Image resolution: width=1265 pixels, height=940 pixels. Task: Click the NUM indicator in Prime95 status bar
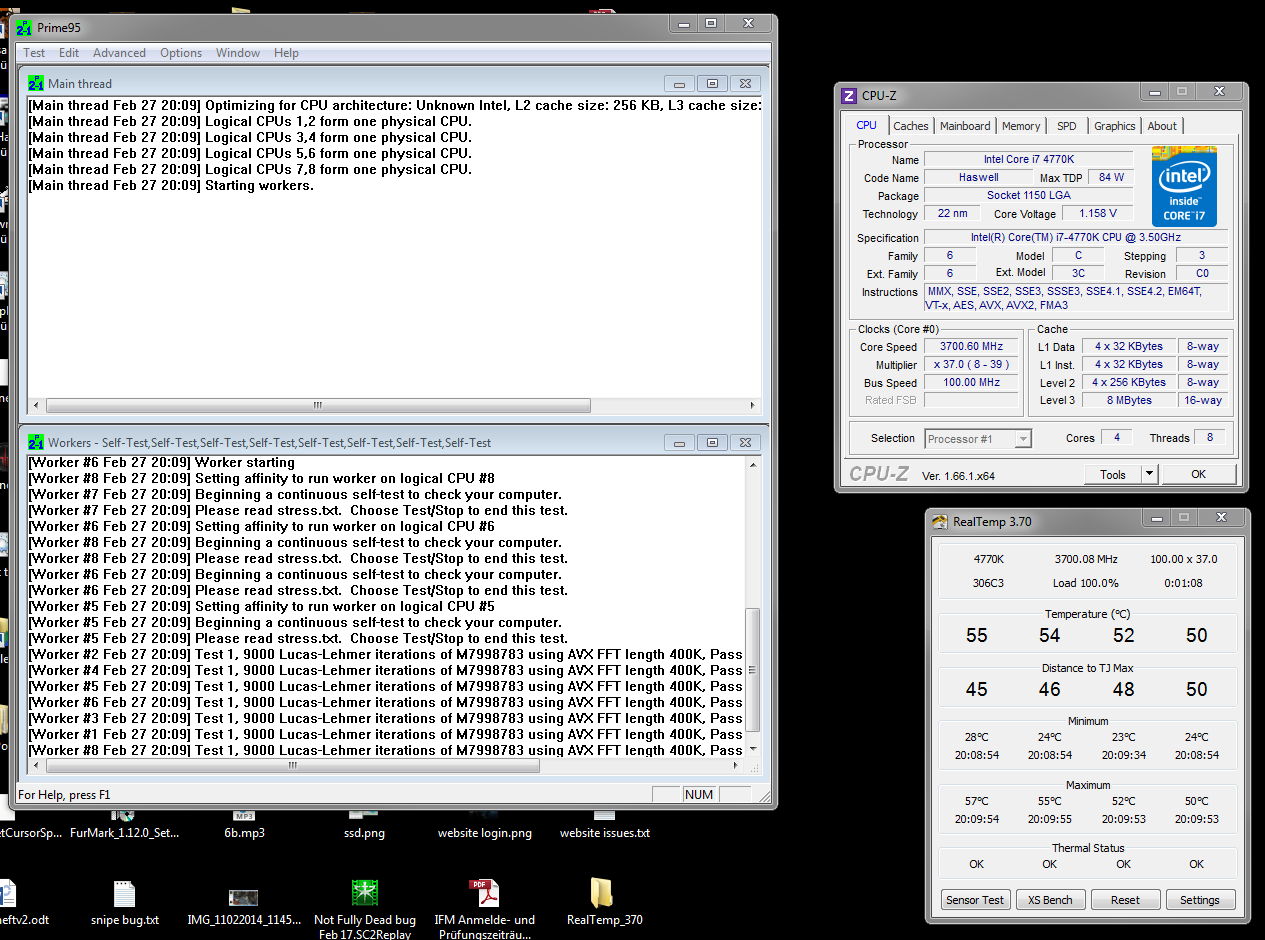point(699,794)
